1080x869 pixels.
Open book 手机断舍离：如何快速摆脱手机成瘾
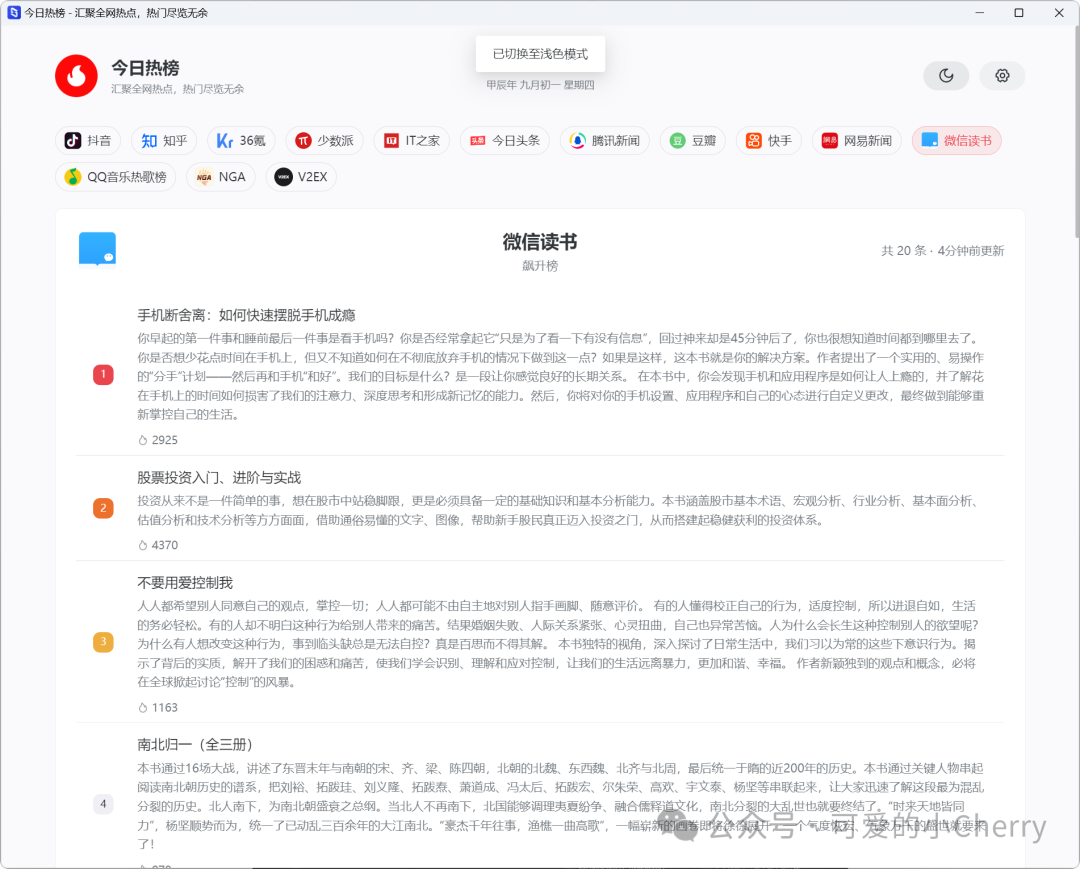pyautogui.click(x=247, y=315)
